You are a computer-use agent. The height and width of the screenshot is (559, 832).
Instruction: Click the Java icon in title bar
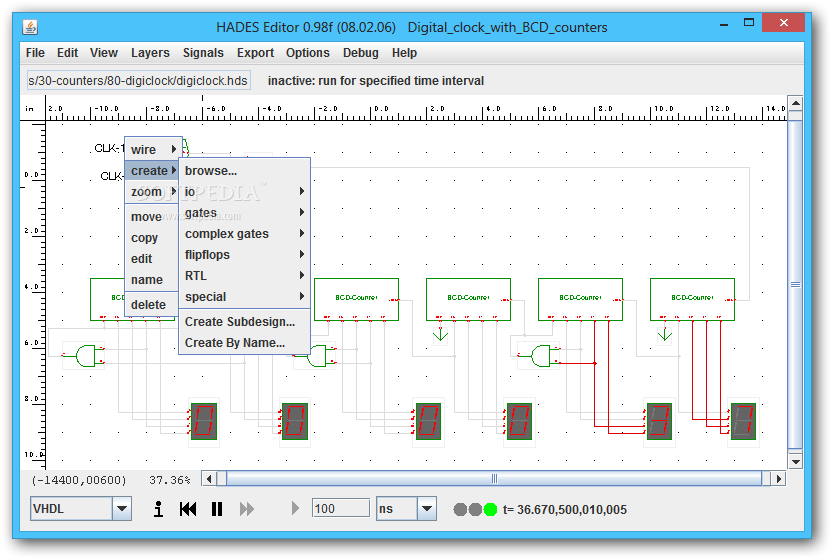coord(30,27)
